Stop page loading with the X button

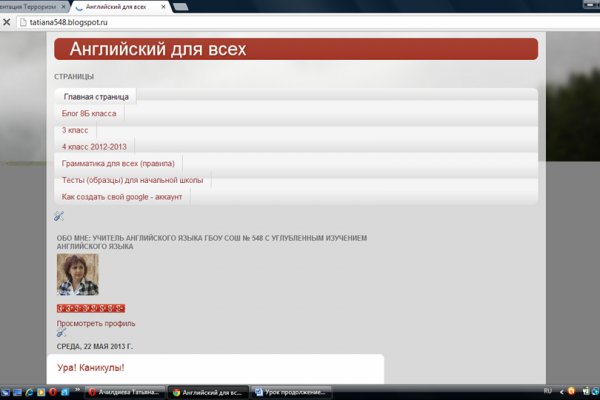(8, 22)
